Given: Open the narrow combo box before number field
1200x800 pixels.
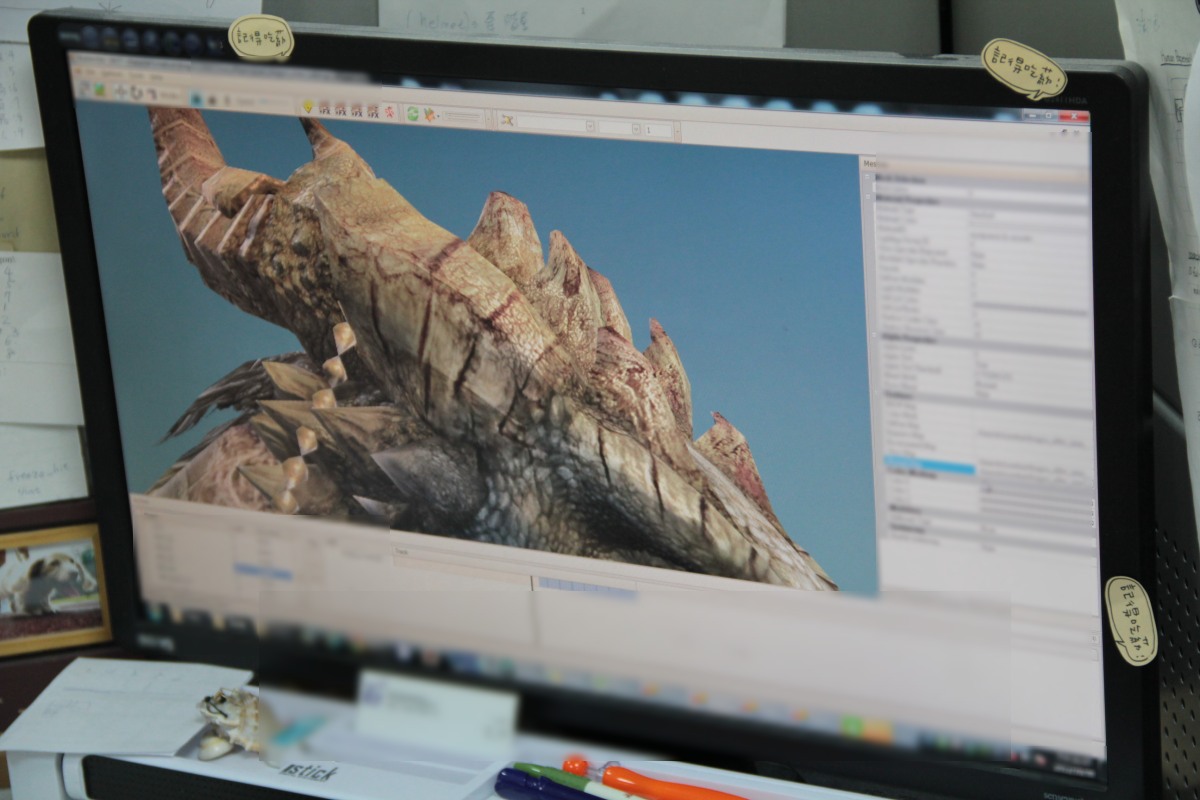Looking at the screenshot, I should [x=620, y=128].
